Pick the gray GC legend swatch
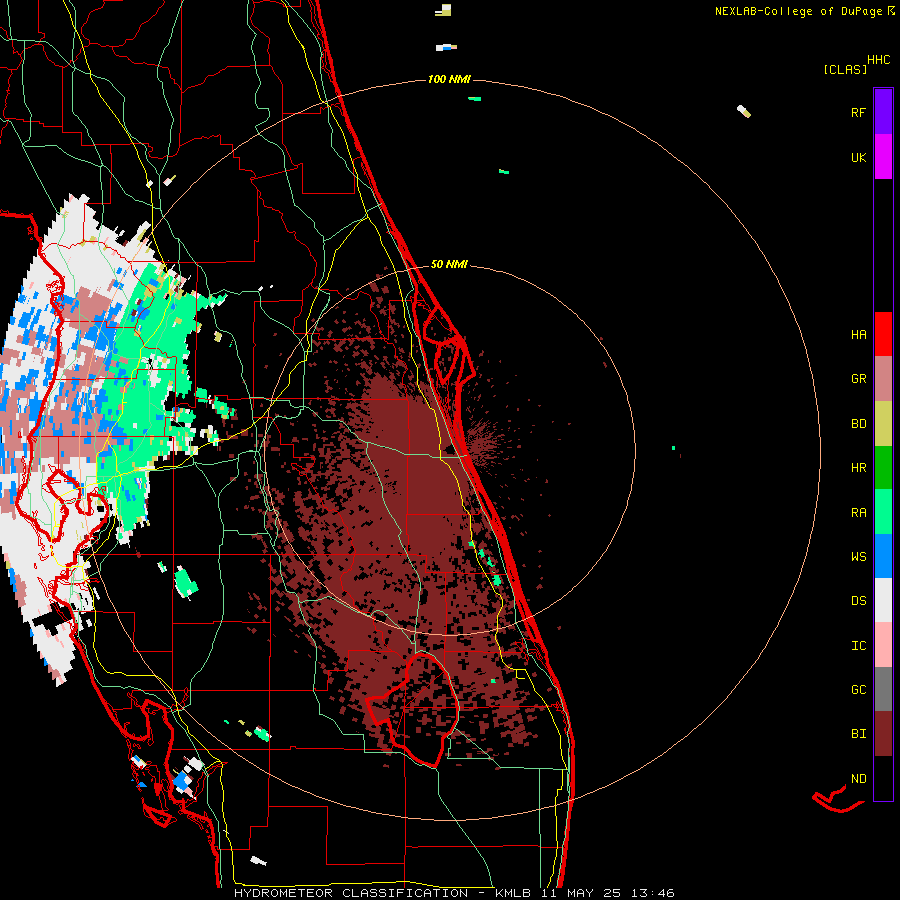The width and height of the screenshot is (900, 900). (883, 689)
